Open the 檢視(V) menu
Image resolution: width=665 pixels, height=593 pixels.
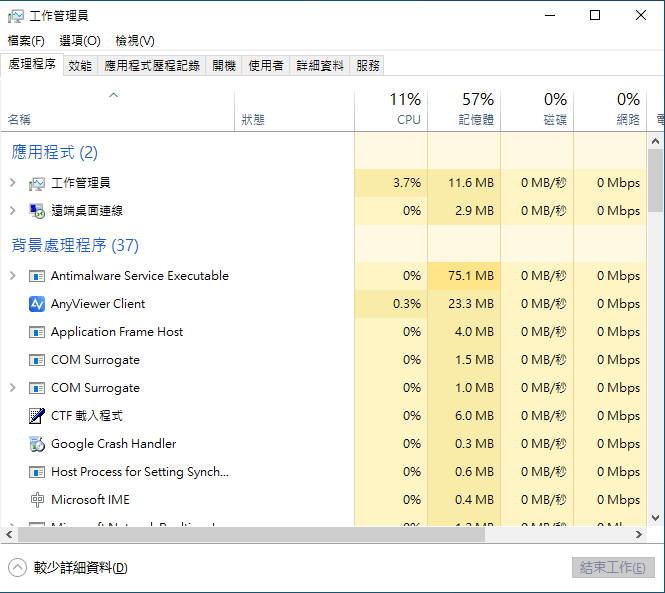(135, 41)
